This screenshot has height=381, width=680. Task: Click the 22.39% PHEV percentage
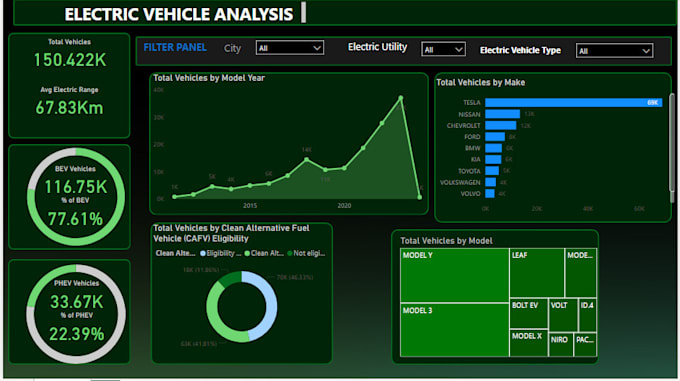pos(77,334)
